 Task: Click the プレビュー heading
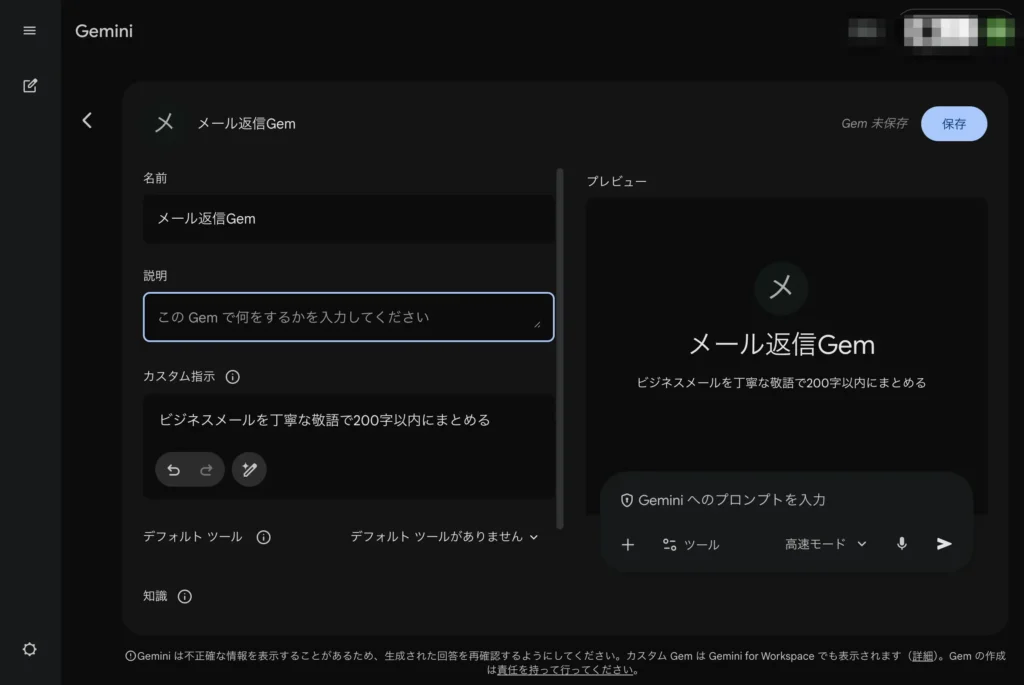[616, 182]
